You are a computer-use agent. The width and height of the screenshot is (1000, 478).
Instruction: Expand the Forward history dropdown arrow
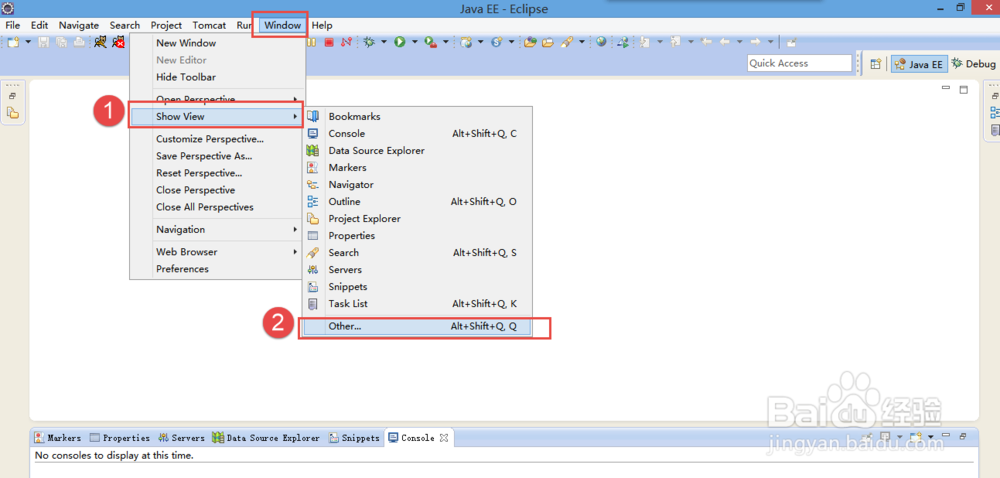(770, 42)
